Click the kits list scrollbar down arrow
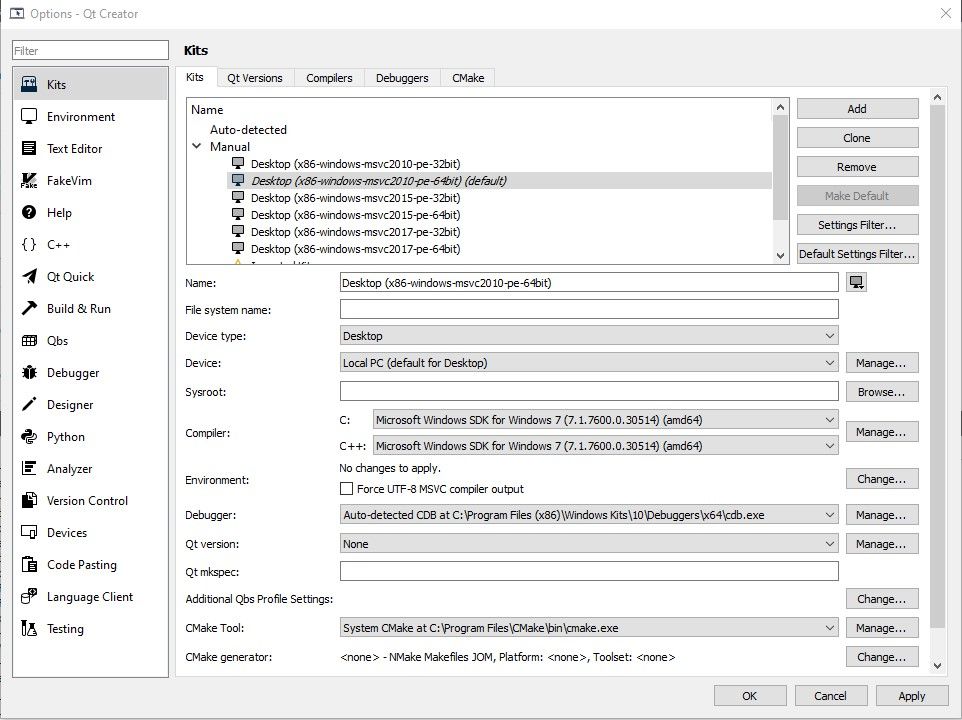The height and width of the screenshot is (720, 962). [780, 256]
